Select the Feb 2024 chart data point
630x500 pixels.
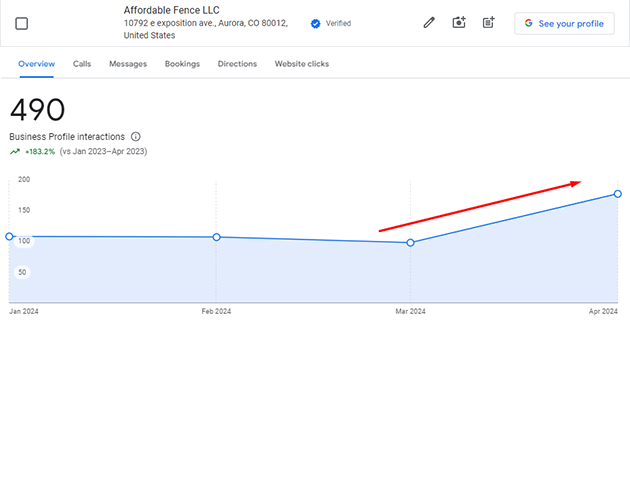216,237
